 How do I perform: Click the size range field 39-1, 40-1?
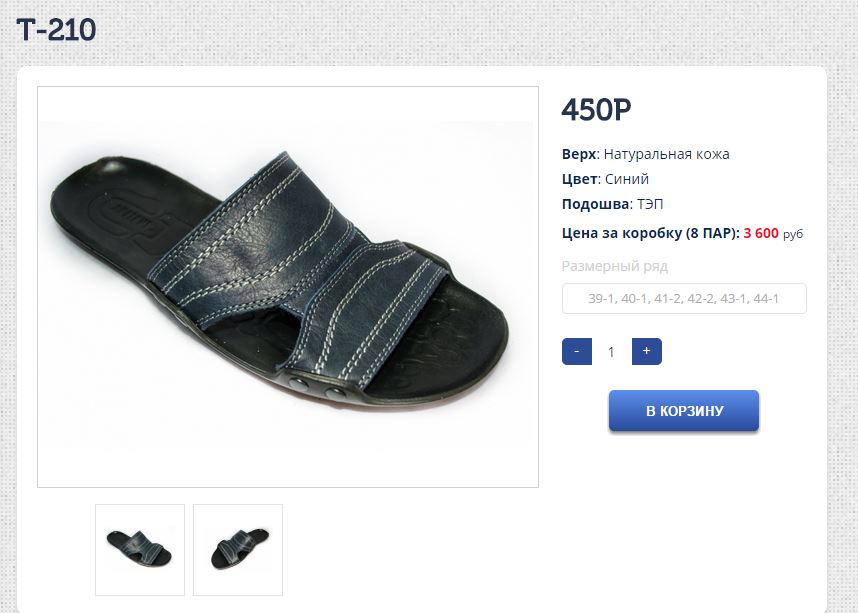click(684, 298)
